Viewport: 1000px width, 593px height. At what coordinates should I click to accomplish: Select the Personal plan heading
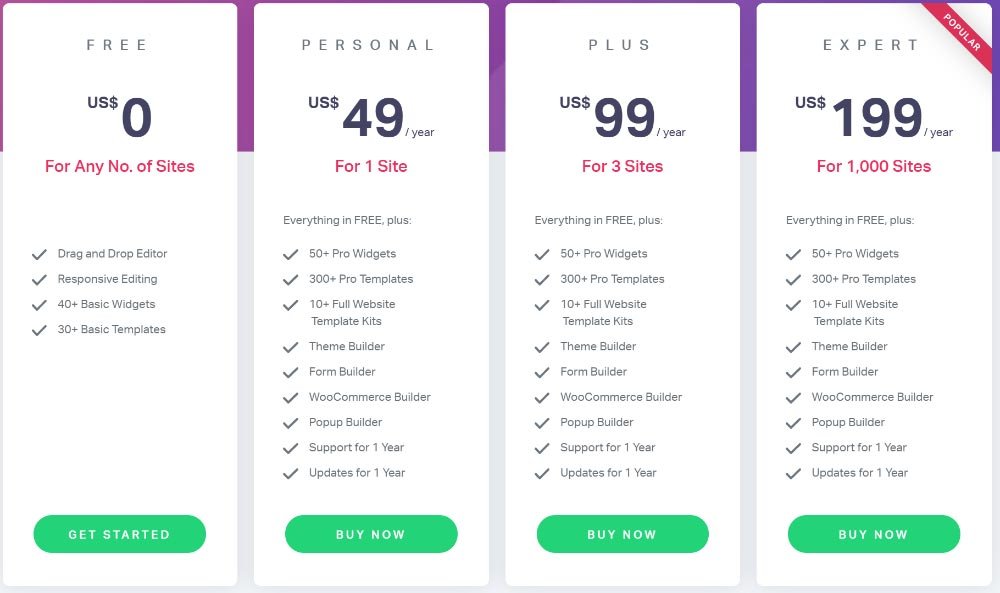tap(369, 45)
